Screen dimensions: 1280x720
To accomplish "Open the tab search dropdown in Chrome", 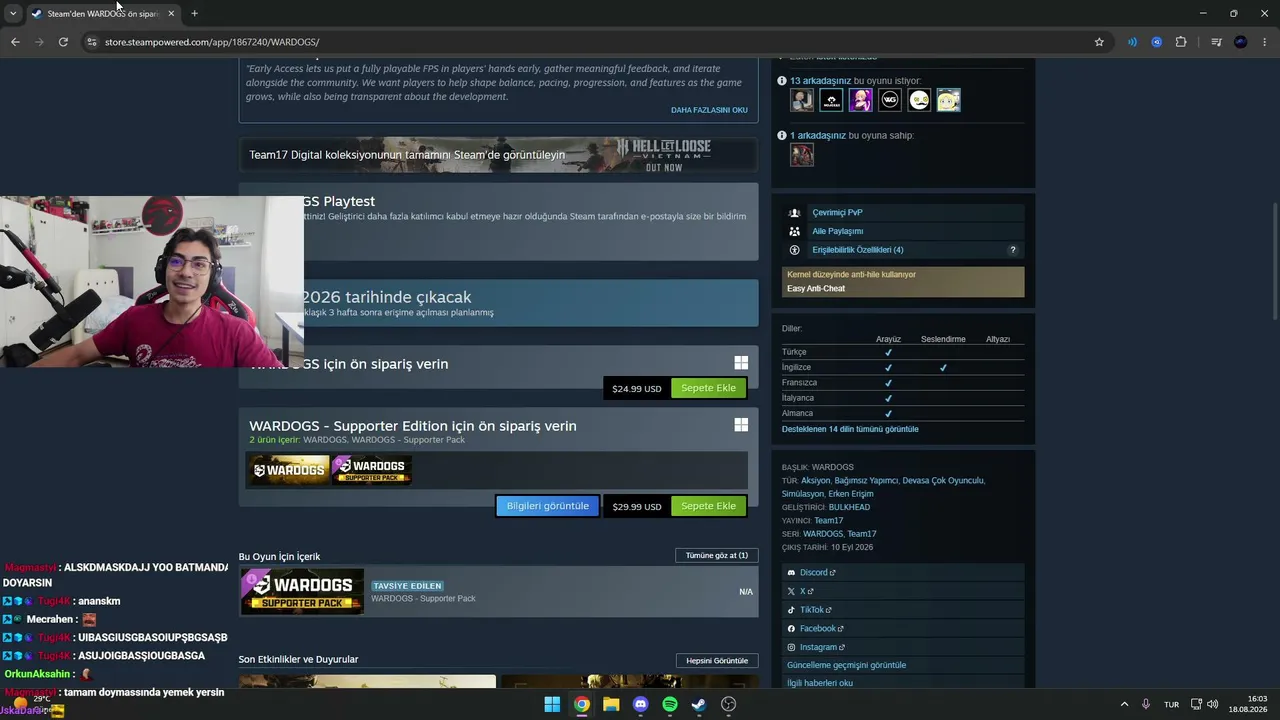I will pyautogui.click(x=13, y=13).
